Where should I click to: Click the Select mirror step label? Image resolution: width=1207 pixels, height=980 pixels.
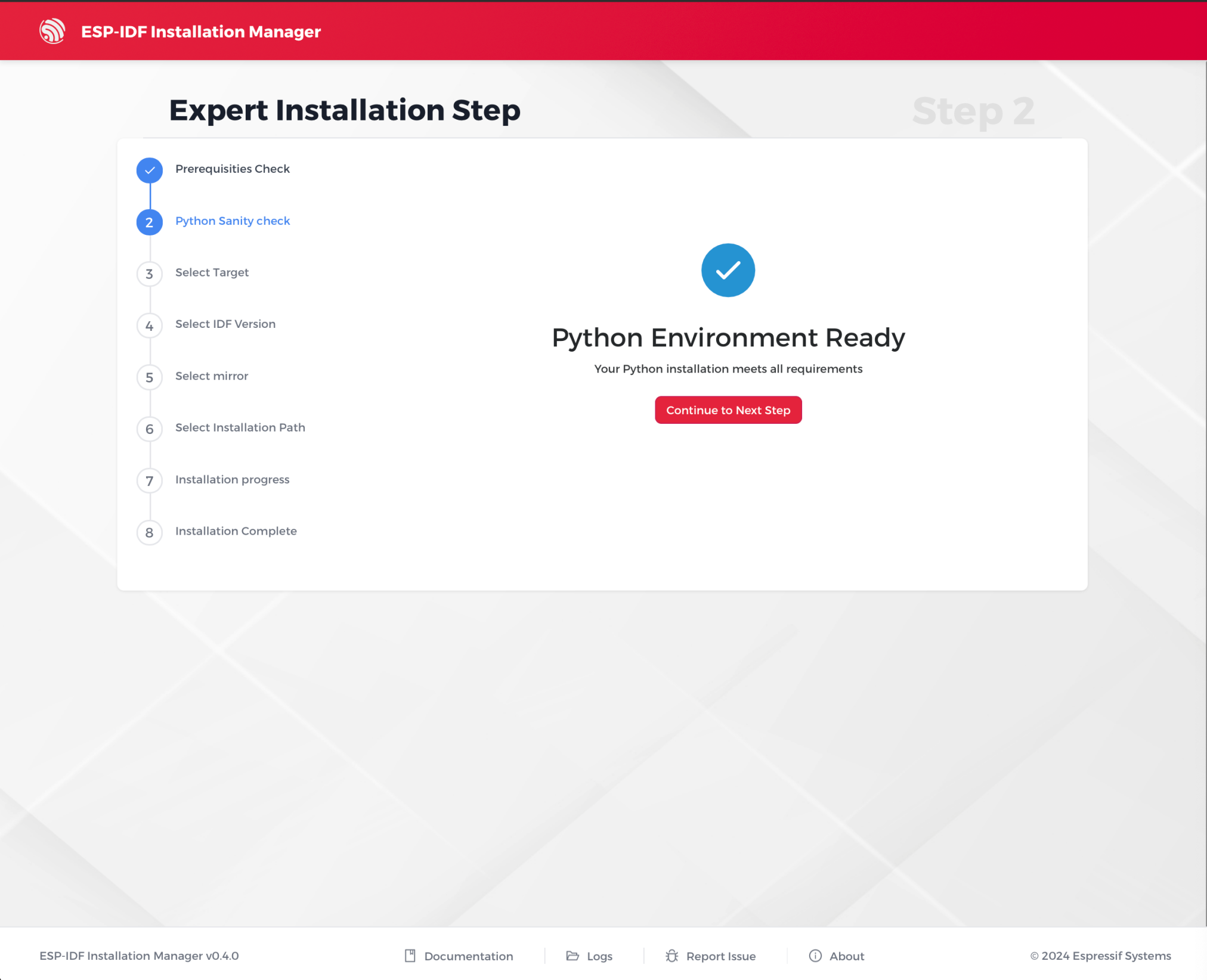(x=211, y=376)
